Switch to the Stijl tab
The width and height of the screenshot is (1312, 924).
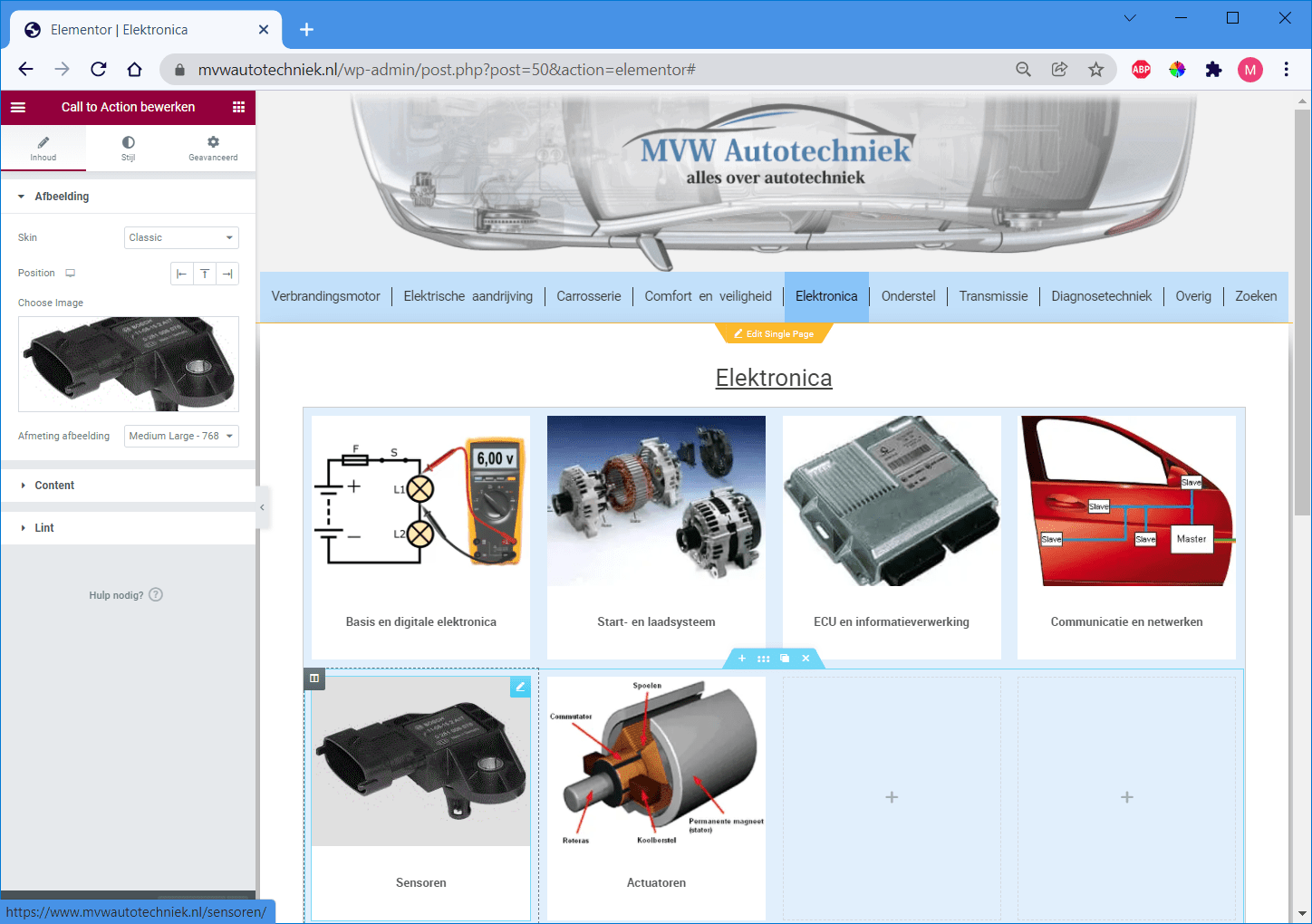click(128, 148)
